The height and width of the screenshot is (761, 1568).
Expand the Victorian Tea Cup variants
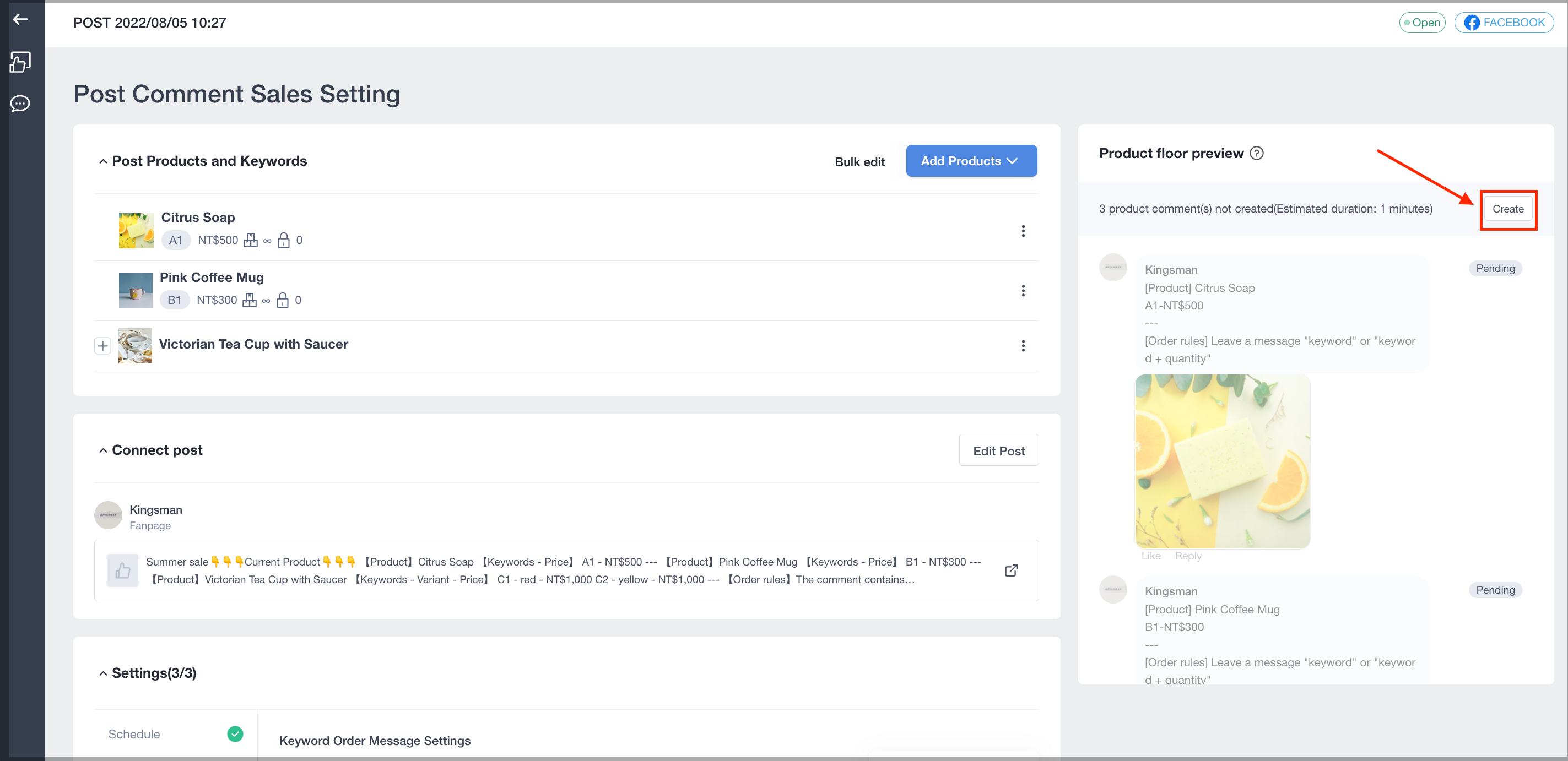coord(102,345)
